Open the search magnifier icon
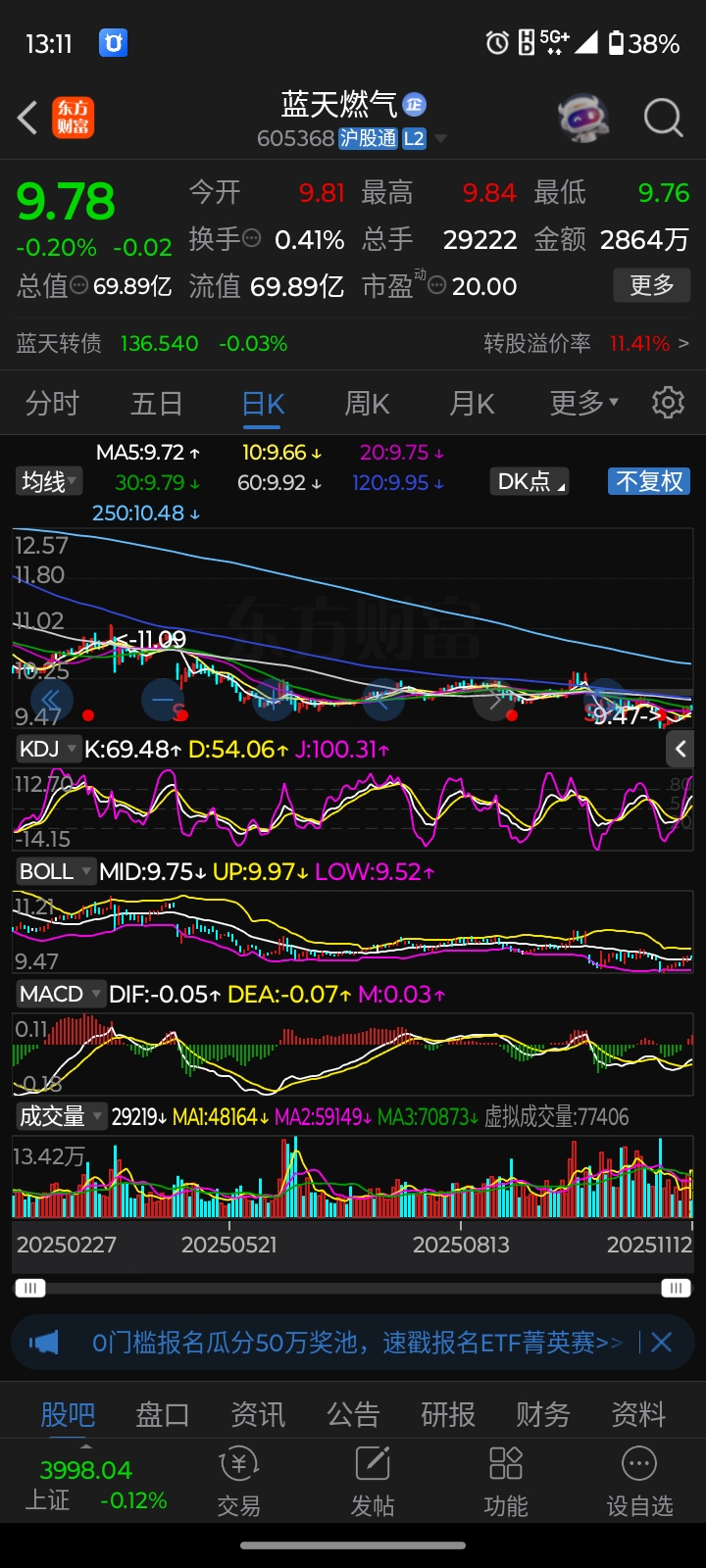 pos(663,119)
